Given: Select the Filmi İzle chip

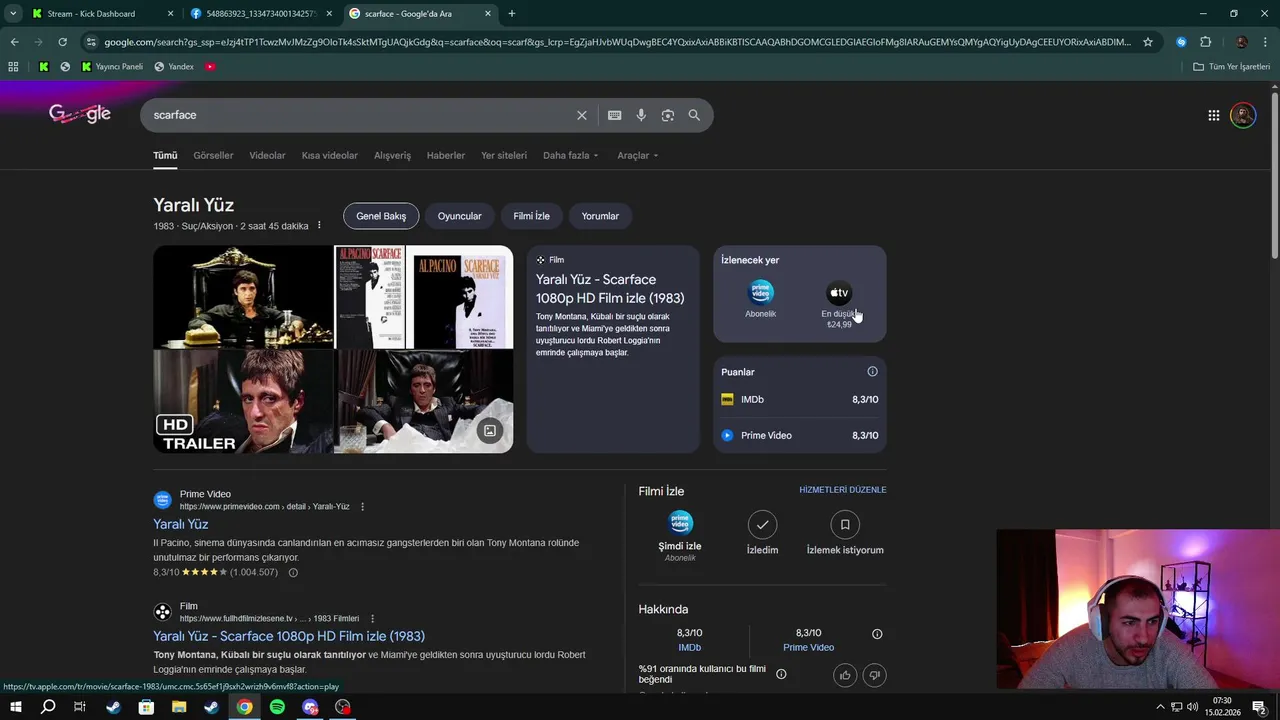Looking at the screenshot, I should coord(532,216).
